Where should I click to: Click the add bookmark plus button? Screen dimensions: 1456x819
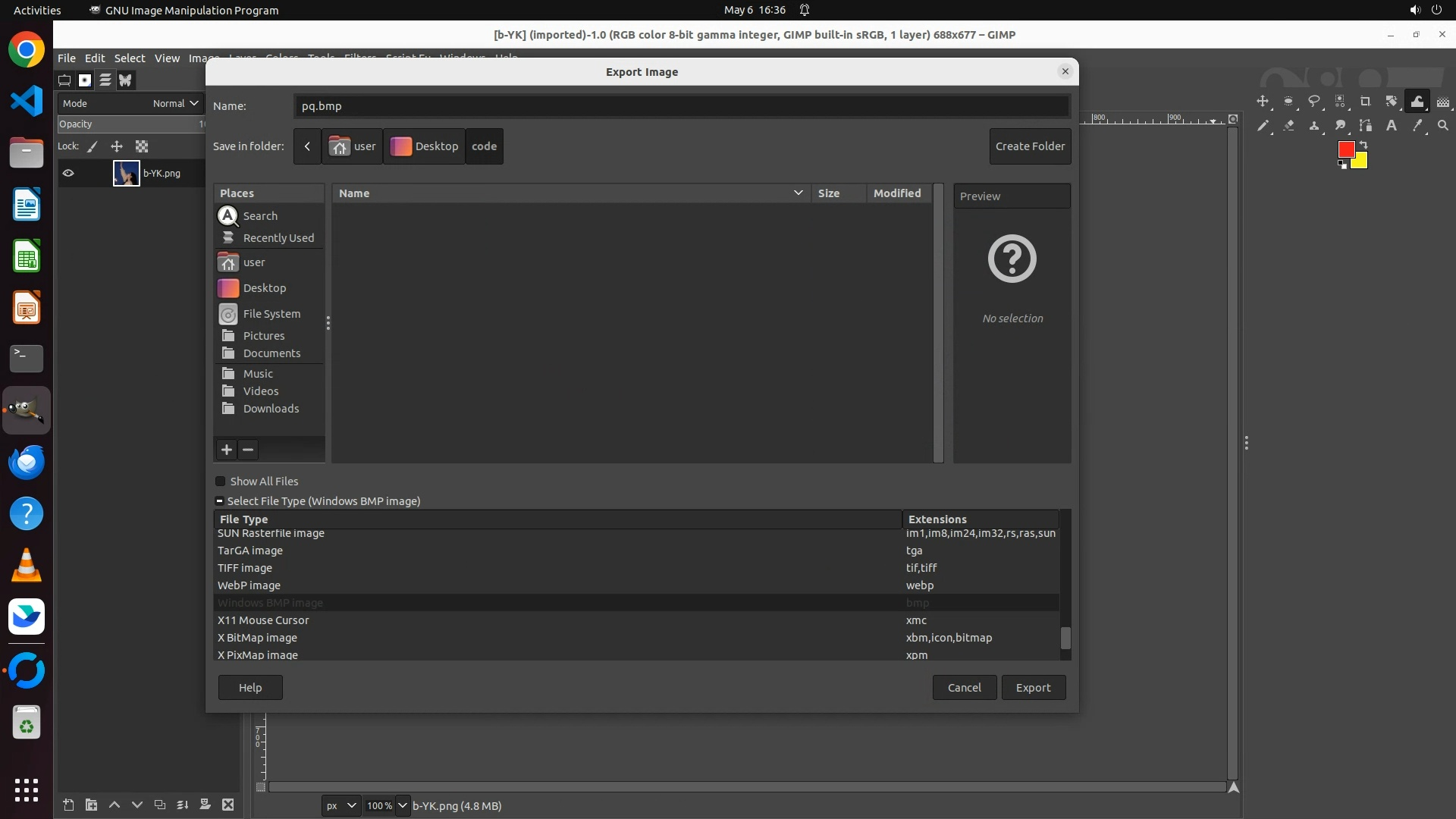[226, 450]
